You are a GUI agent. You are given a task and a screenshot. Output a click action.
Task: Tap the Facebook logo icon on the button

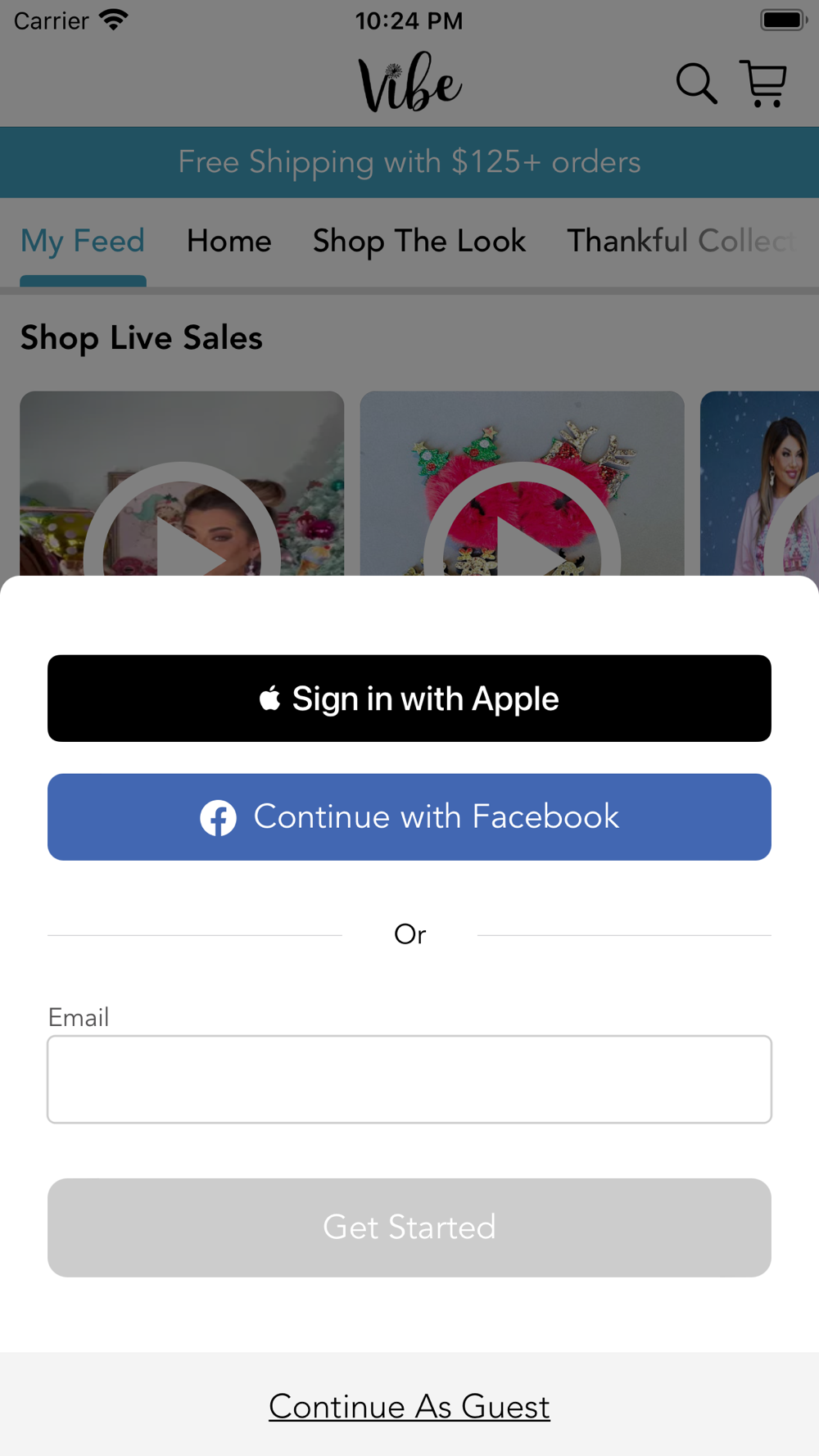[x=219, y=817]
